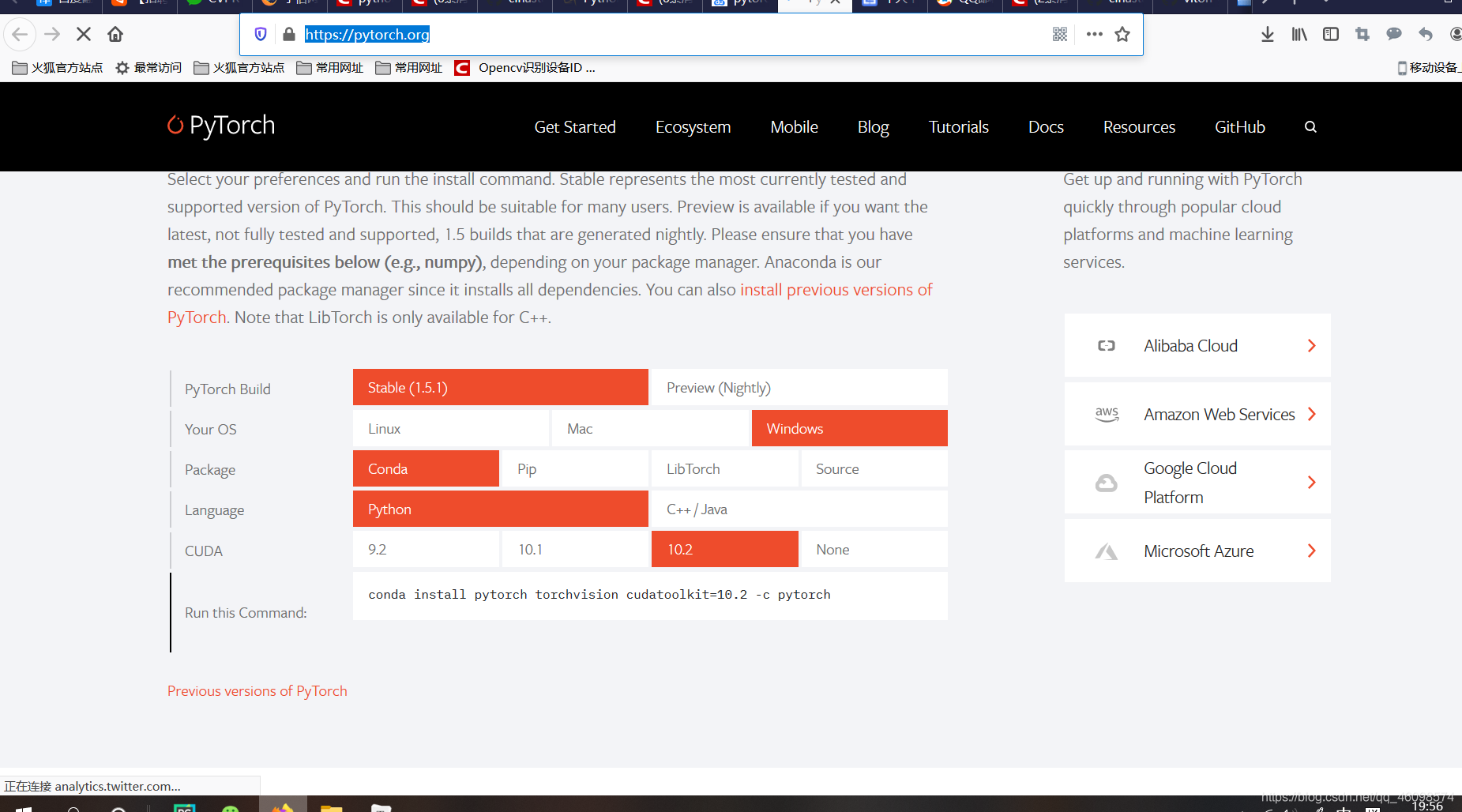Screen dimensions: 1462x812
Task: Select CUDA 10.1 option
Action: 576,550
